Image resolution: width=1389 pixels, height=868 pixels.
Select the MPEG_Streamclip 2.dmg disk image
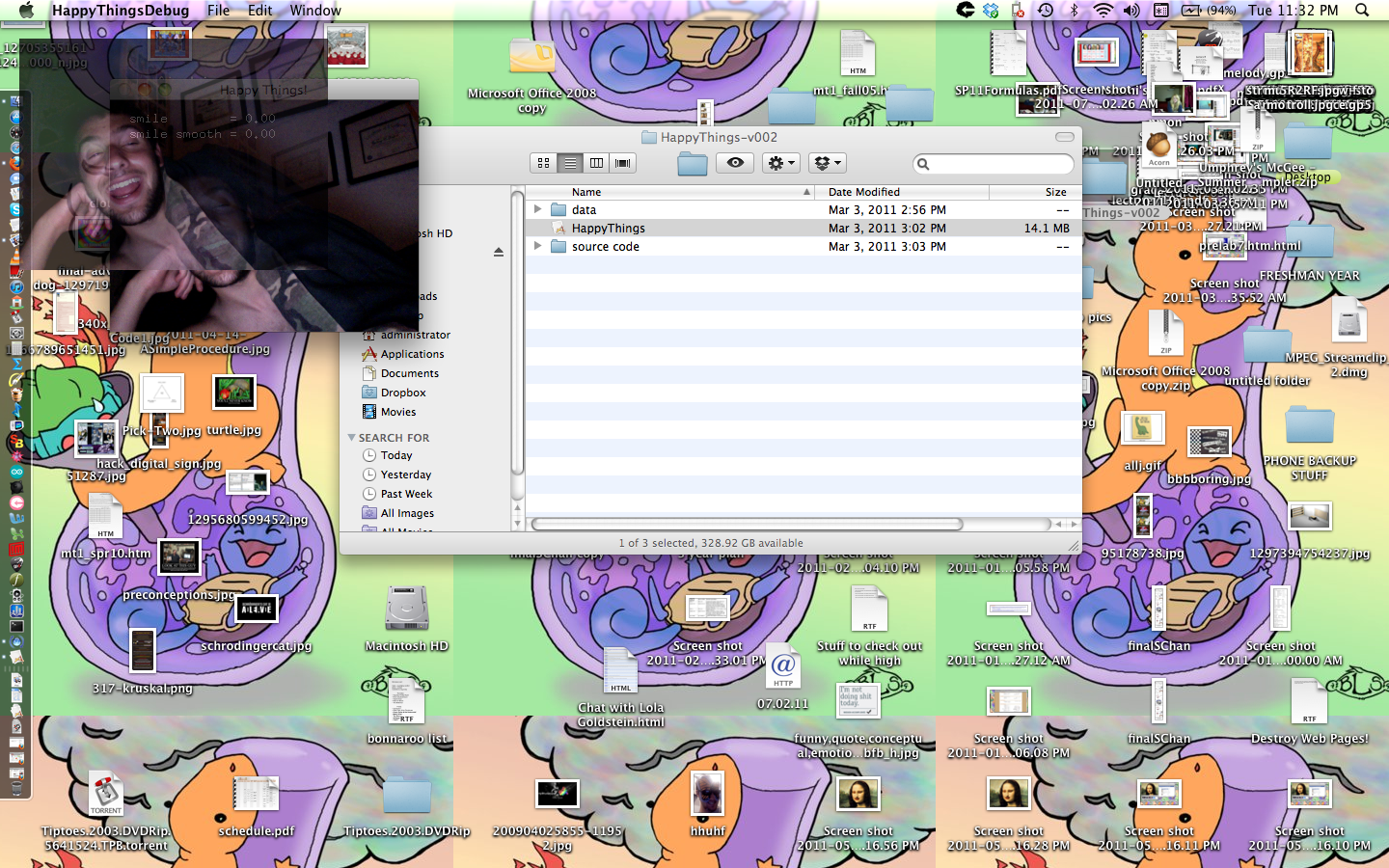(1348, 320)
